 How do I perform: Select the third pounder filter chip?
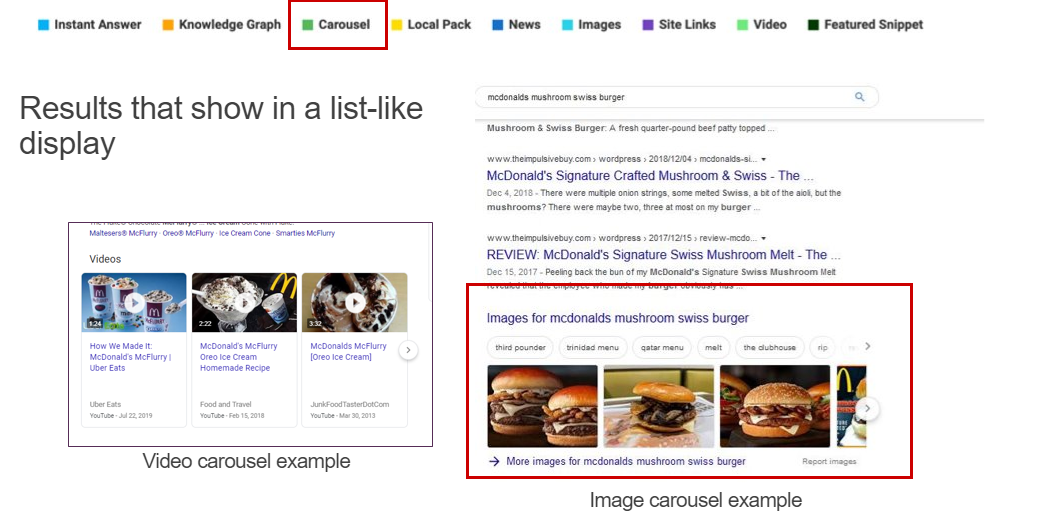coord(520,347)
